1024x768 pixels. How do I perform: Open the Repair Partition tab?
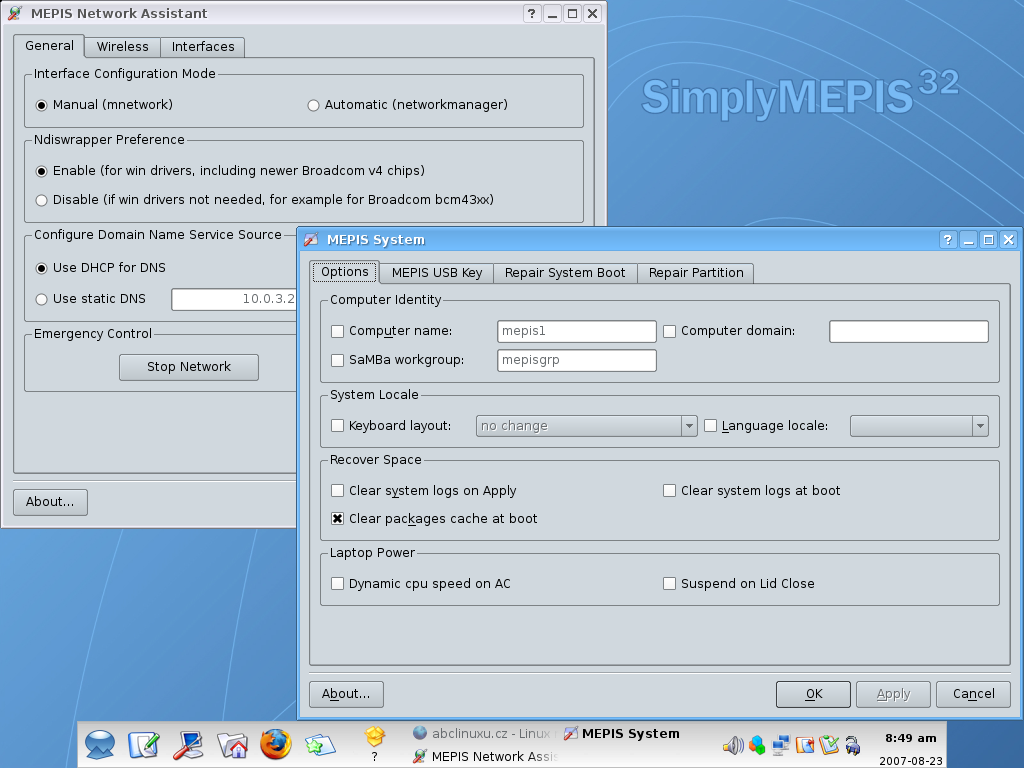696,273
